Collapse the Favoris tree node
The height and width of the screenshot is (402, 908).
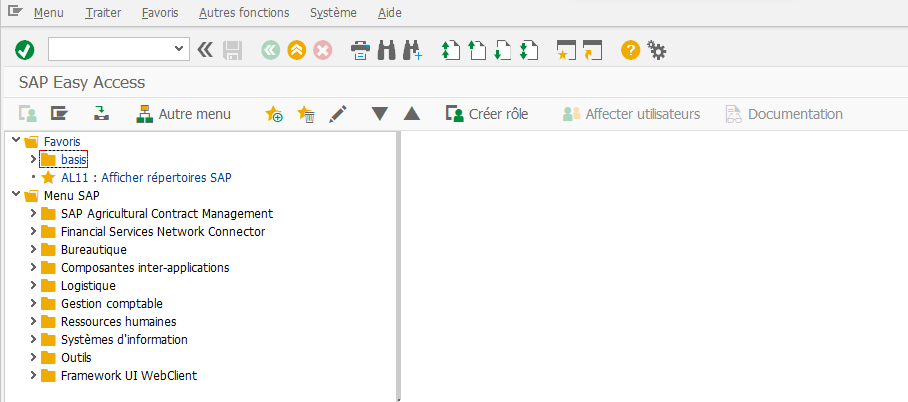[15, 142]
